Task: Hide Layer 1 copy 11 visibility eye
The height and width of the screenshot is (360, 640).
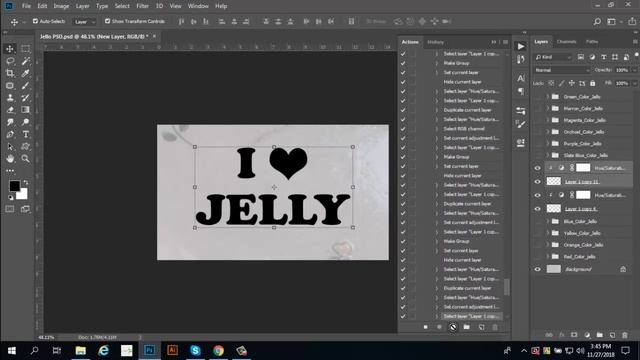Action: (538, 182)
